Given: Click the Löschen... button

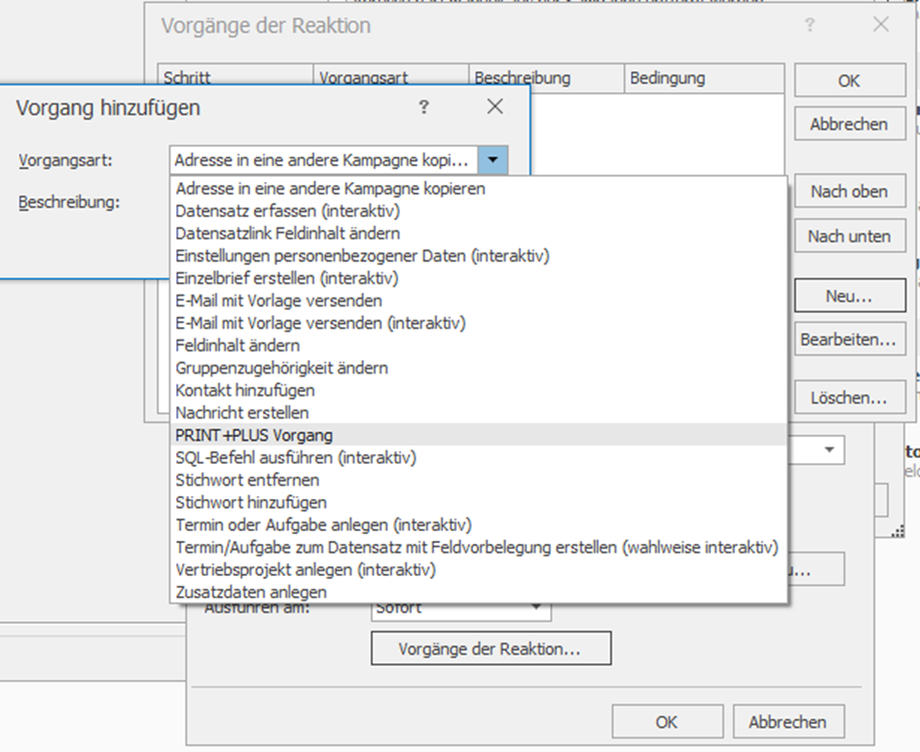Looking at the screenshot, I should (x=849, y=397).
